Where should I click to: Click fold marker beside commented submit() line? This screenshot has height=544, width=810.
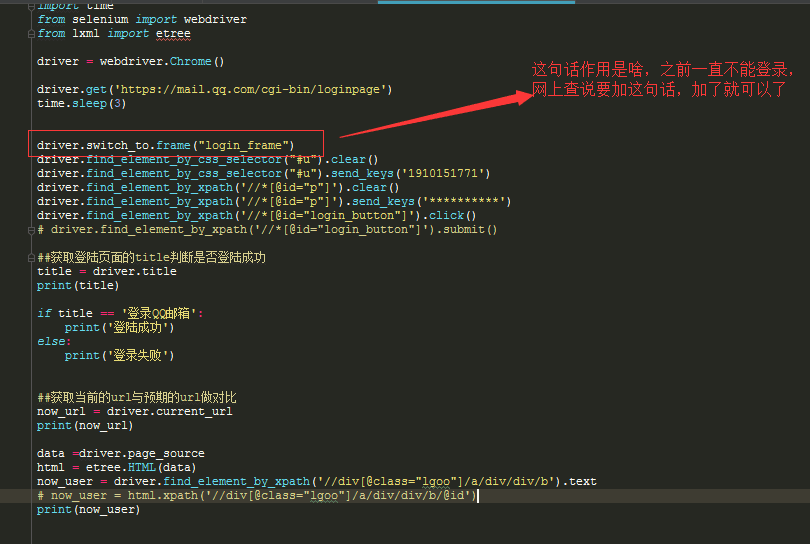pos(32,229)
